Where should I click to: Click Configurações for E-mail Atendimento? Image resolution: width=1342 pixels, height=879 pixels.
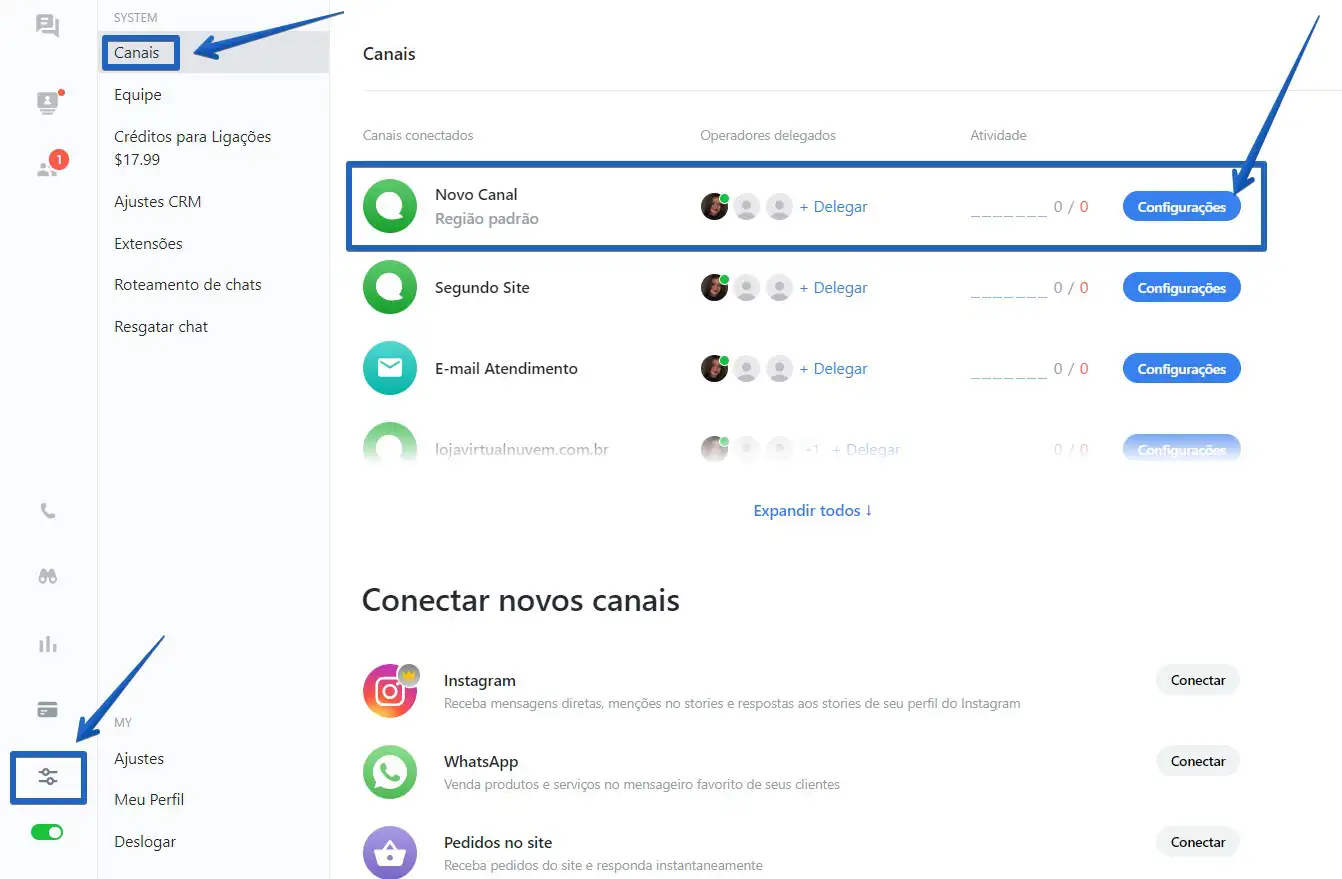coord(1181,369)
